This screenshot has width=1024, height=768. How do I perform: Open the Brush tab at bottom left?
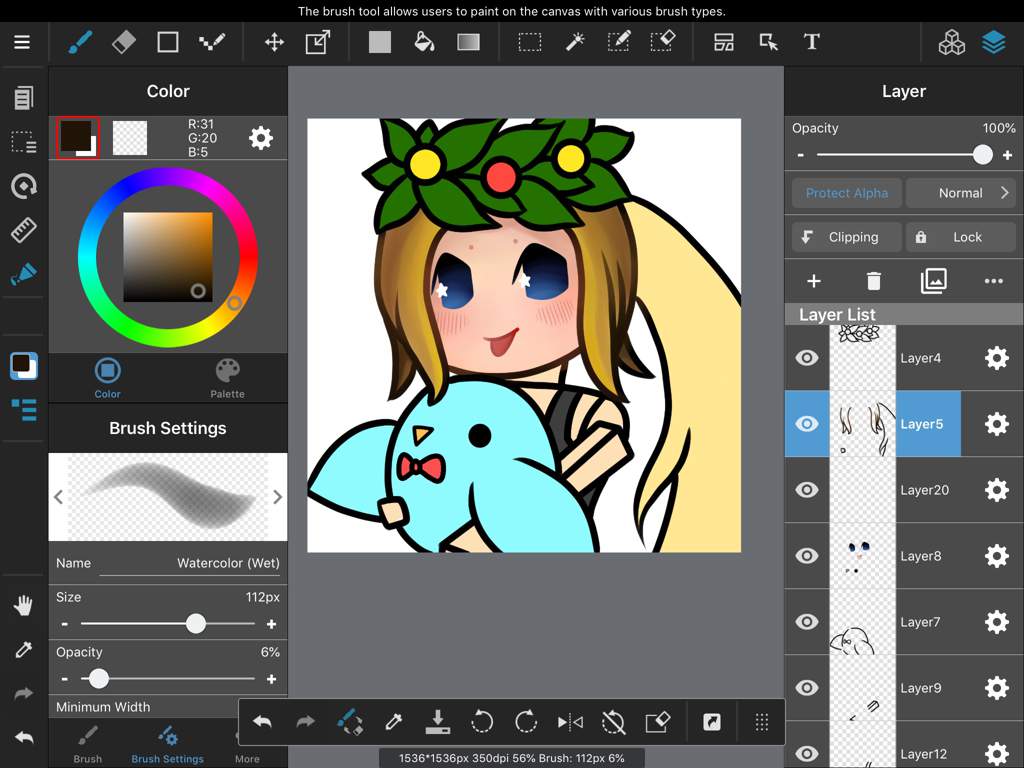click(x=87, y=746)
